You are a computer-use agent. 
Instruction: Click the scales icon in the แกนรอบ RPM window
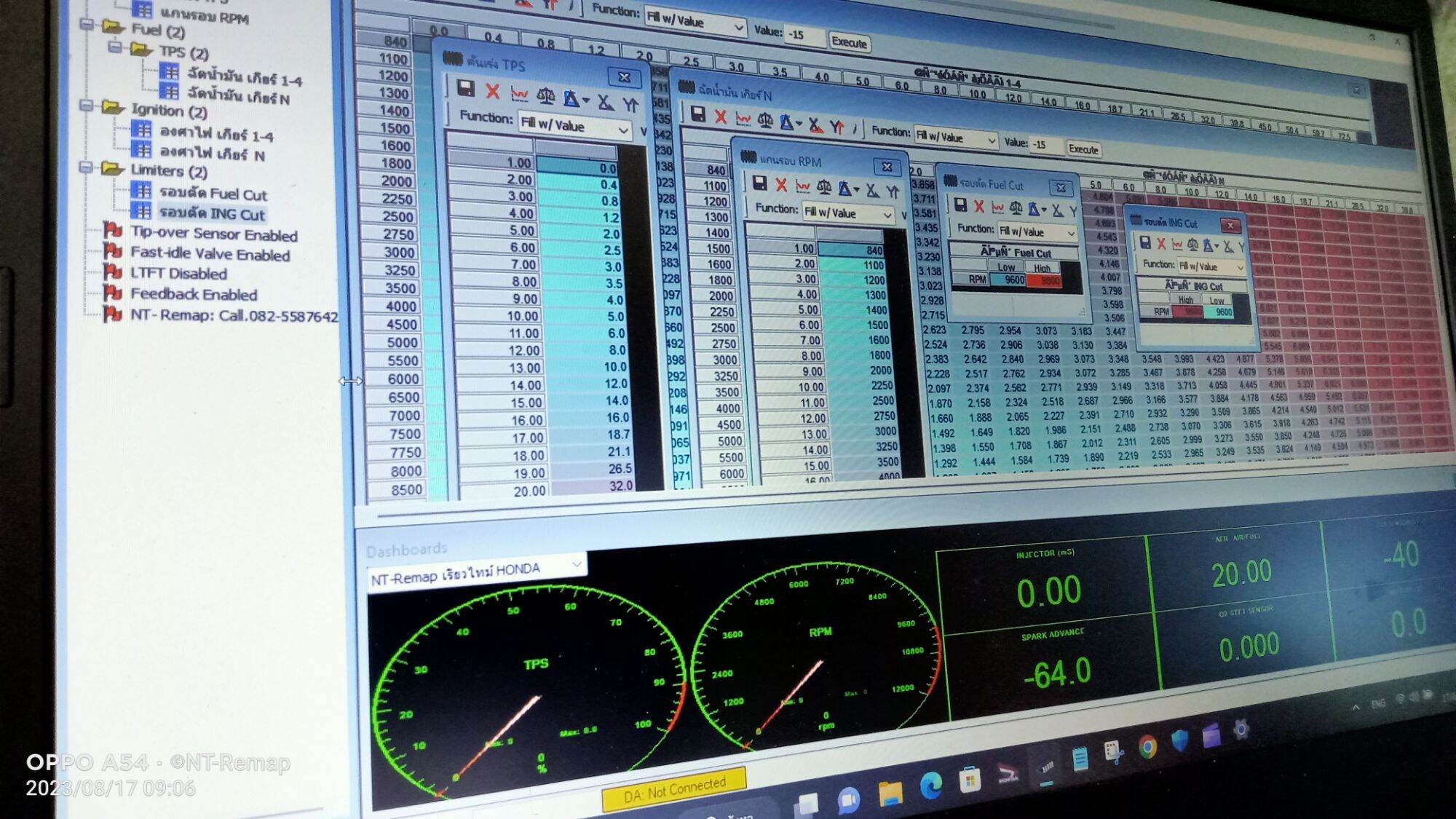pyautogui.click(x=824, y=188)
